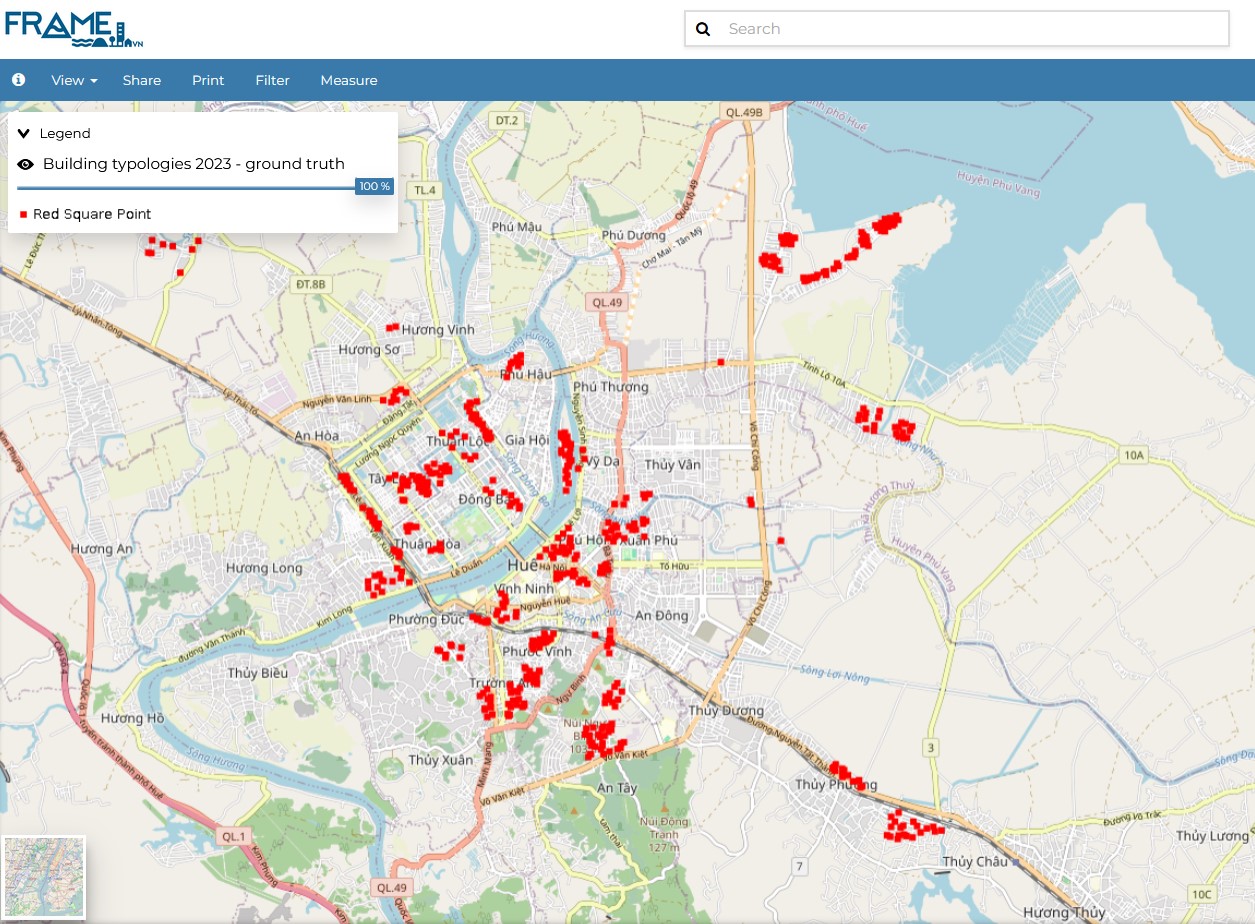
Task: Toggle eye visibility for Building typologies layer
Action: (x=25, y=164)
